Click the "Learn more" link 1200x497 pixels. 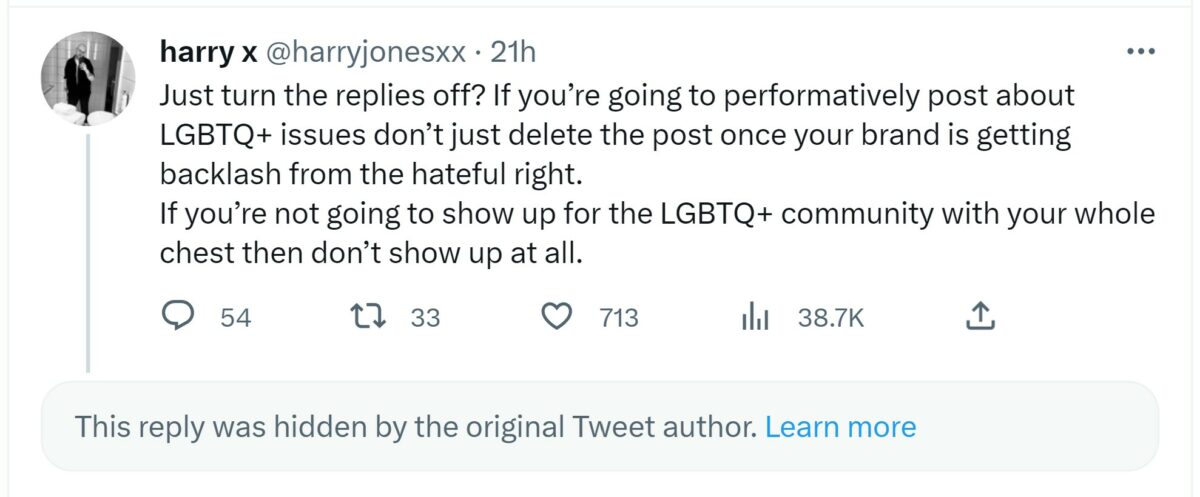[x=840, y=428]
